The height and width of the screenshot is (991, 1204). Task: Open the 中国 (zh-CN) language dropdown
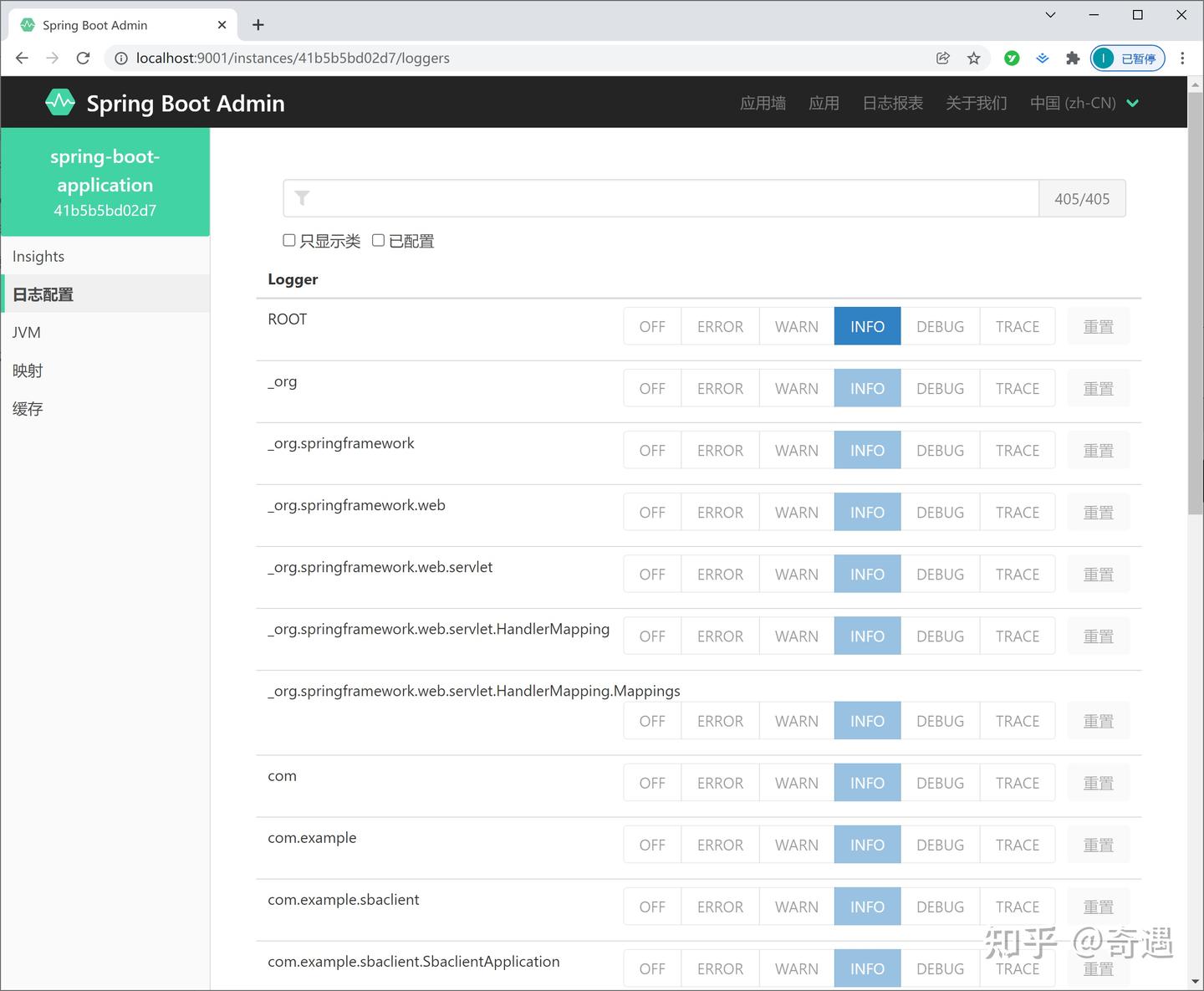click(x=1084, y=102)
